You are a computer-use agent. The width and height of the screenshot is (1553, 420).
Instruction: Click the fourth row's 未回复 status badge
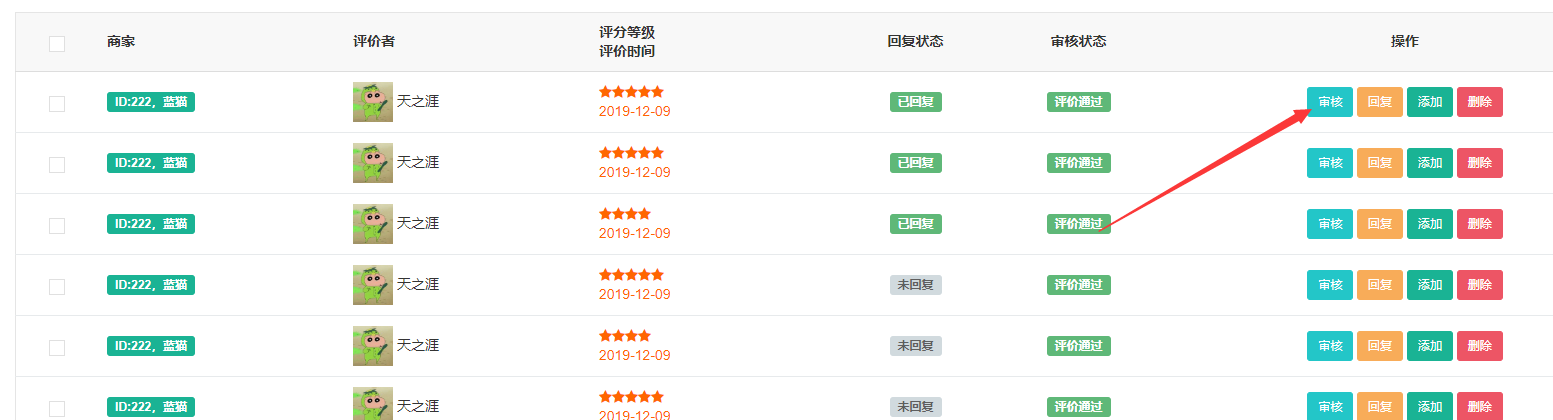(916, 285)
